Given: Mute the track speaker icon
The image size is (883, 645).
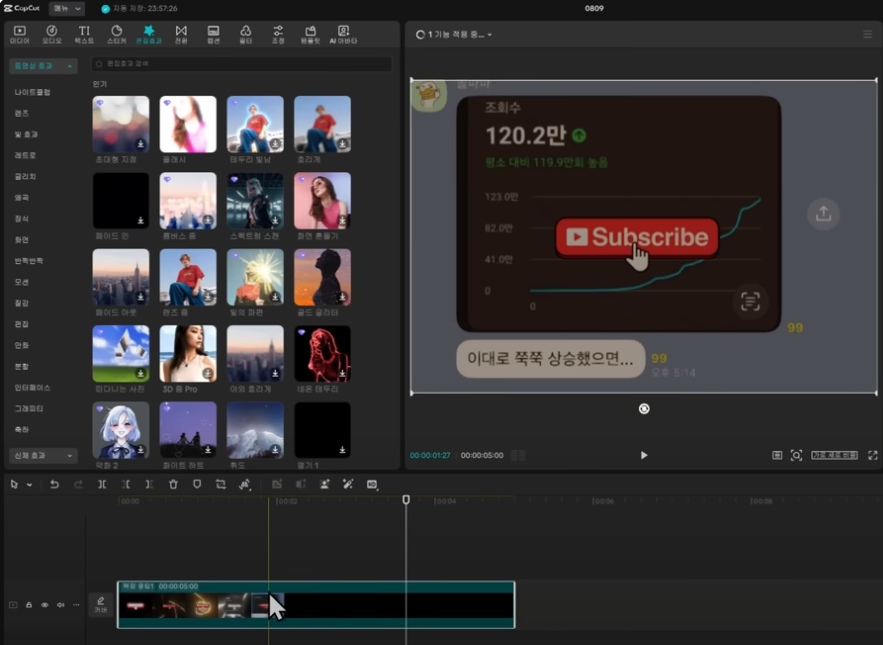Looking at the screenshot, I should click(x=60, y=605).
